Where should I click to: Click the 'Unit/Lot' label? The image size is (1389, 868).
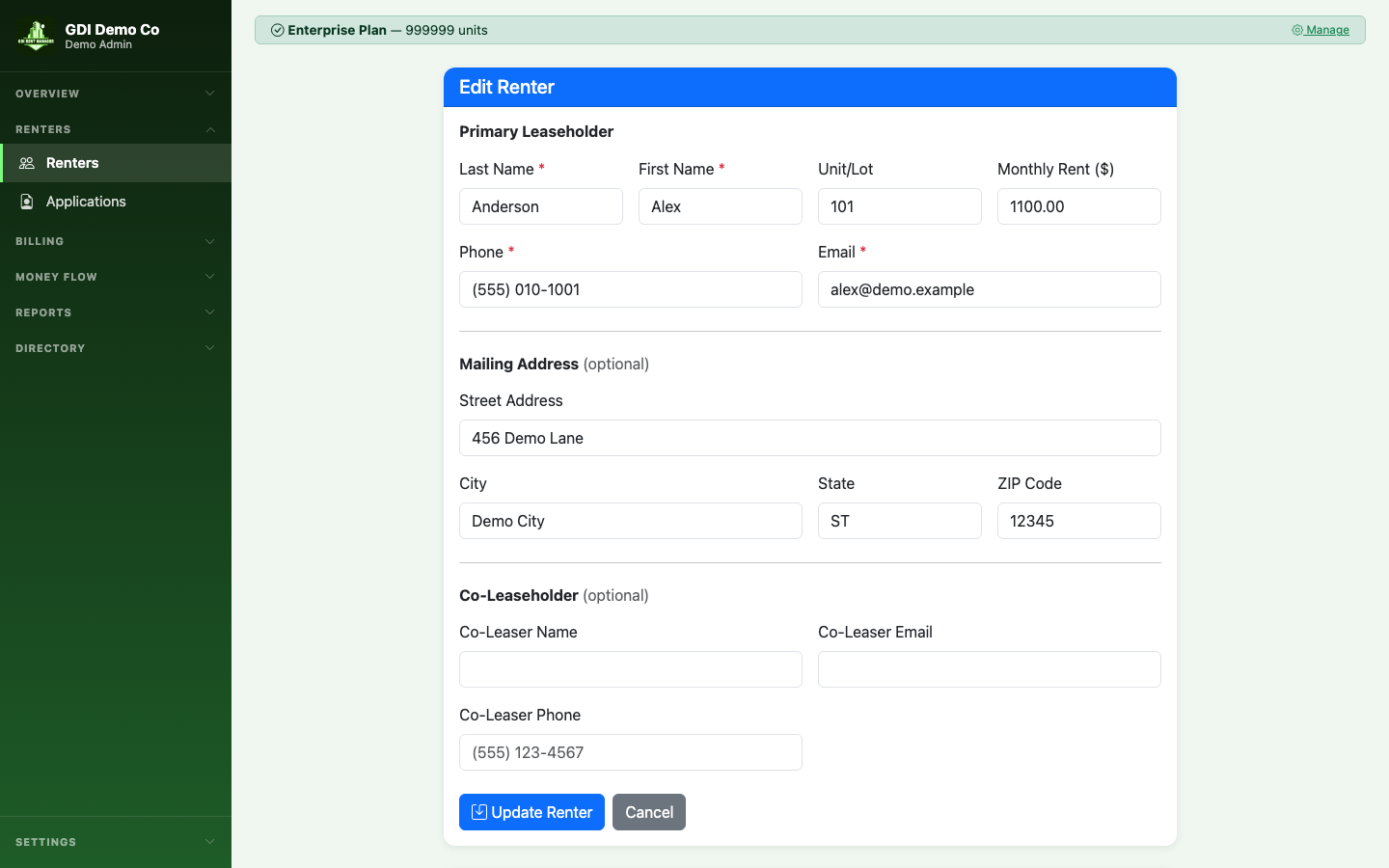pyautogui.click(x=846, y=169)
